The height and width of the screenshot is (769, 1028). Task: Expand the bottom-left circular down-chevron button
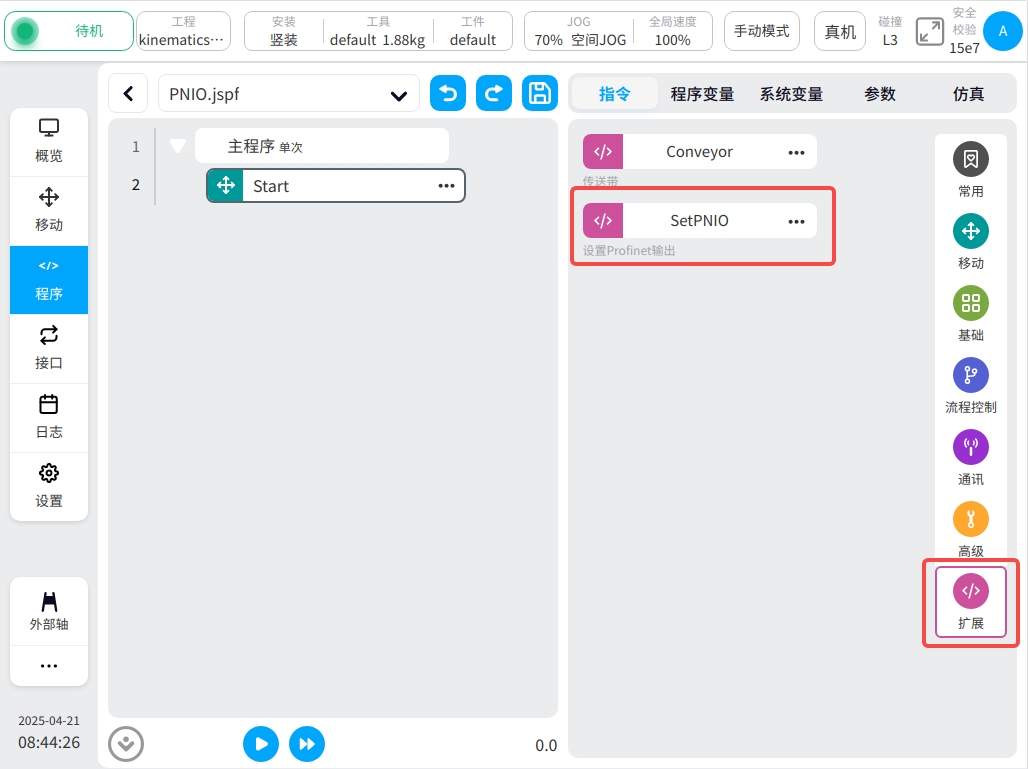tap(126, 744)
